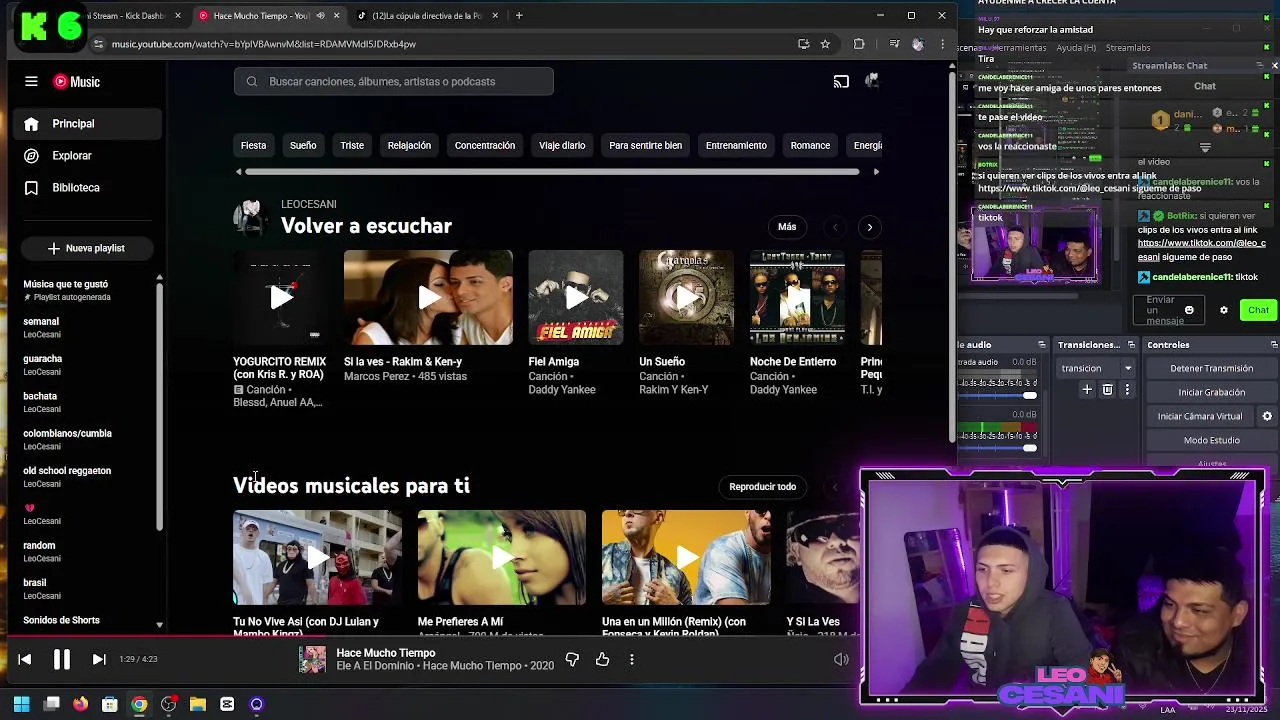Dislike Hace Mucho Tiempo with thumbs down
Screen dimensions: 1280x720
(572, 659)
